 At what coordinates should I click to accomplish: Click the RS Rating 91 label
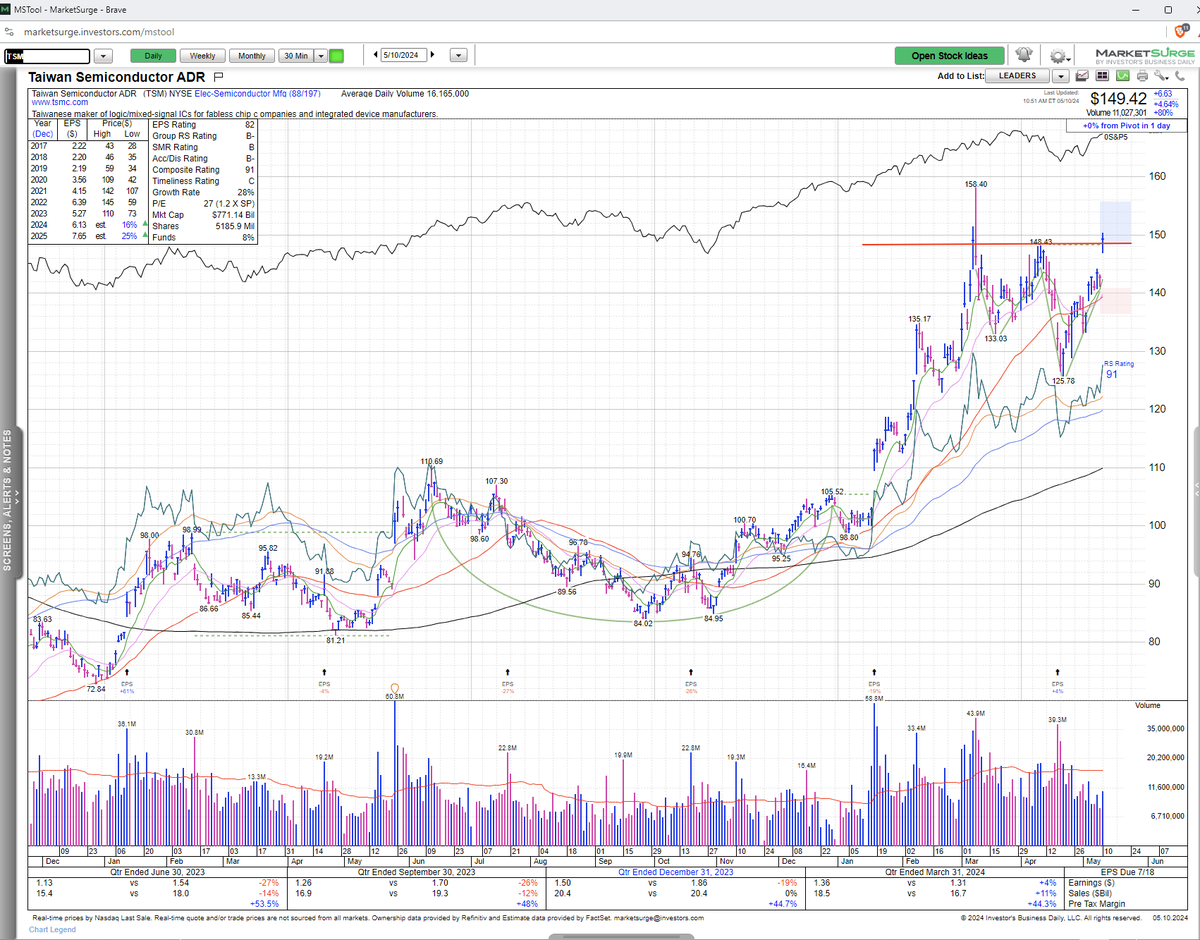pyautogui.click(x=1119, y=370)
